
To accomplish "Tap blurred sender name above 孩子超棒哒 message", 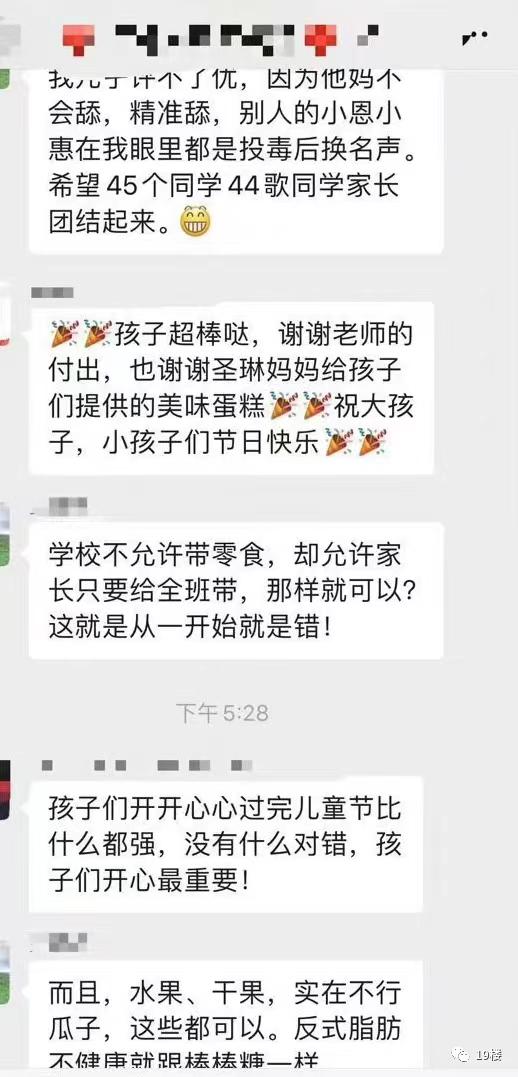I will pyautogui.click(x=52, y=293).
